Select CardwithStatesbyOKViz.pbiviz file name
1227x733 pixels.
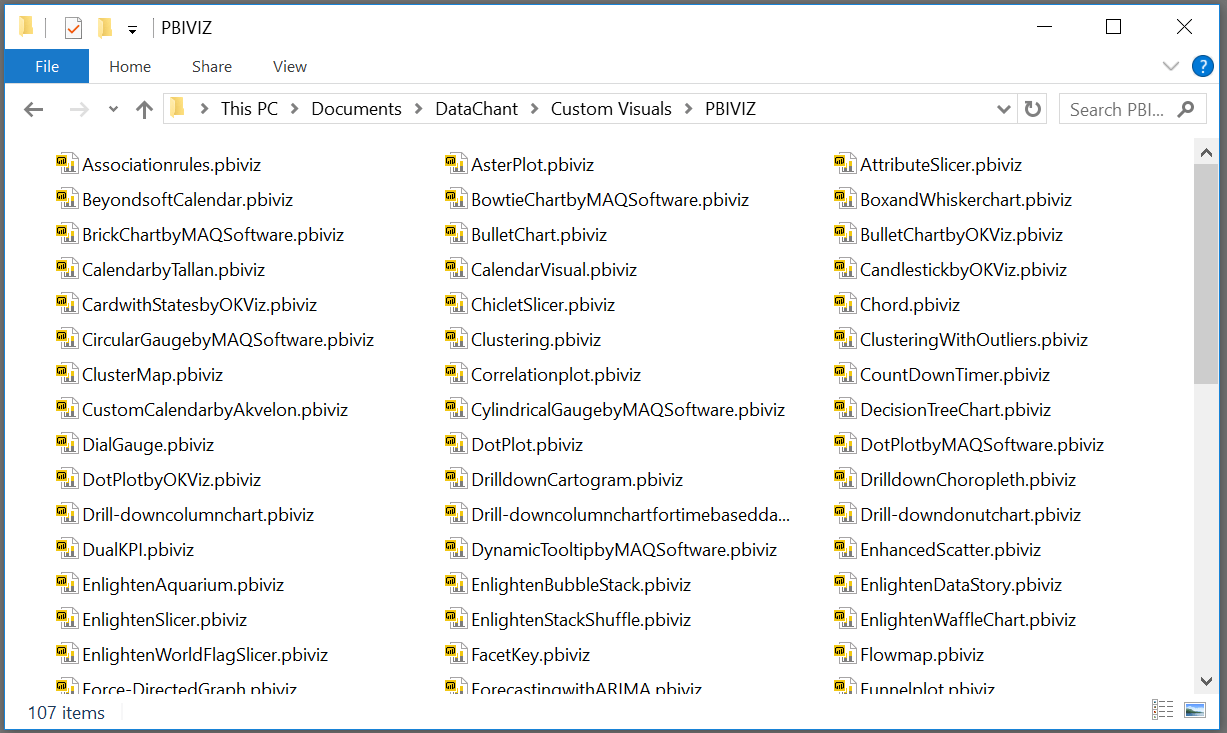click(200, 305)
